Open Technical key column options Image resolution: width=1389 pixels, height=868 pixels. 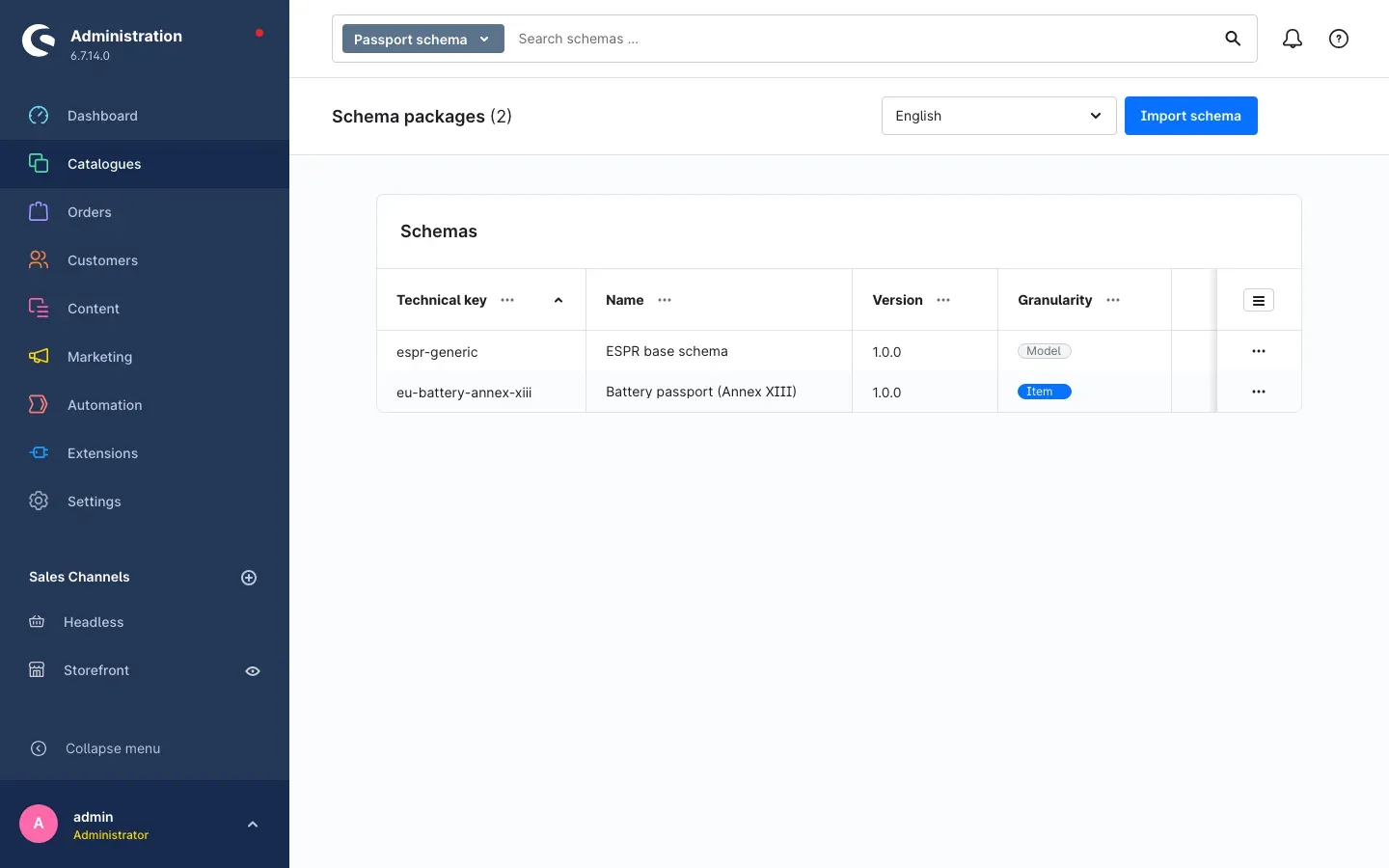tap(507, 300)
